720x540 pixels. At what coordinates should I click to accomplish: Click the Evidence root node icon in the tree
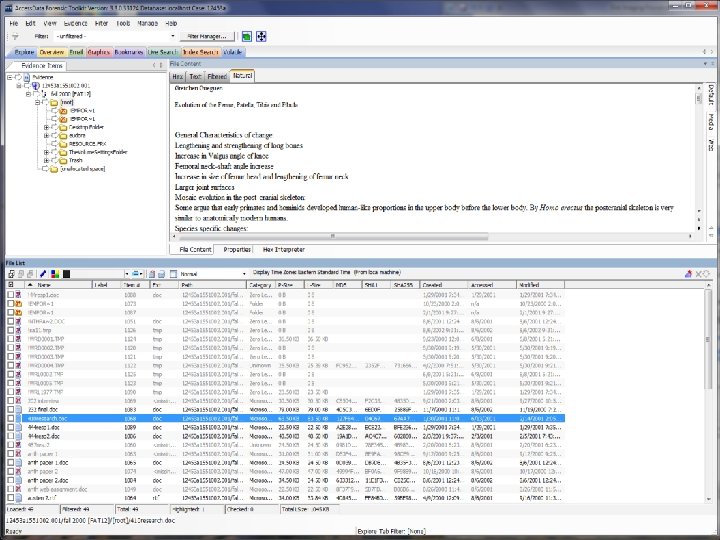point(27,77)
